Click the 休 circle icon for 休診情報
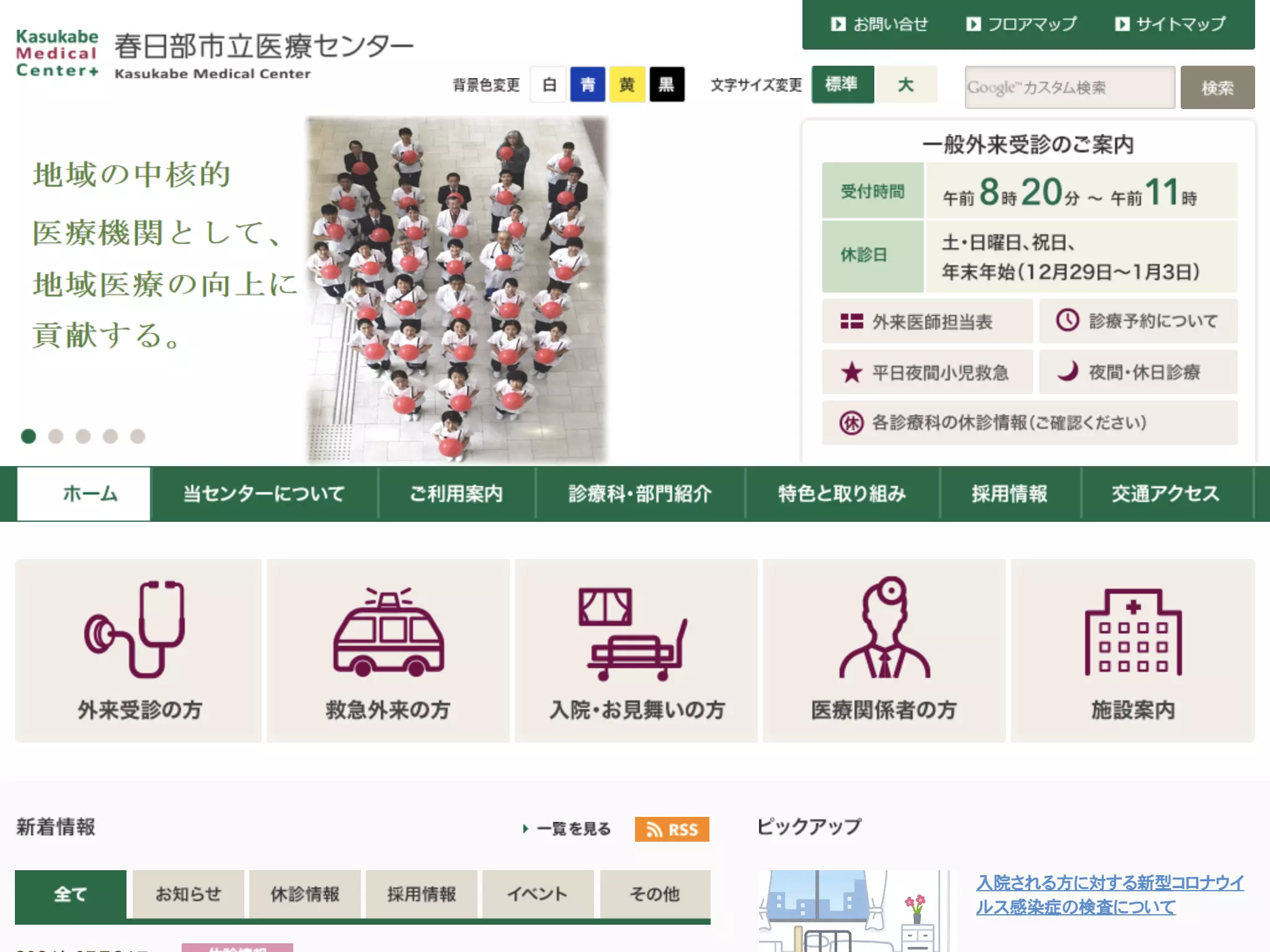This screenshot has width=1270, height=952. (x=851, y=423)
